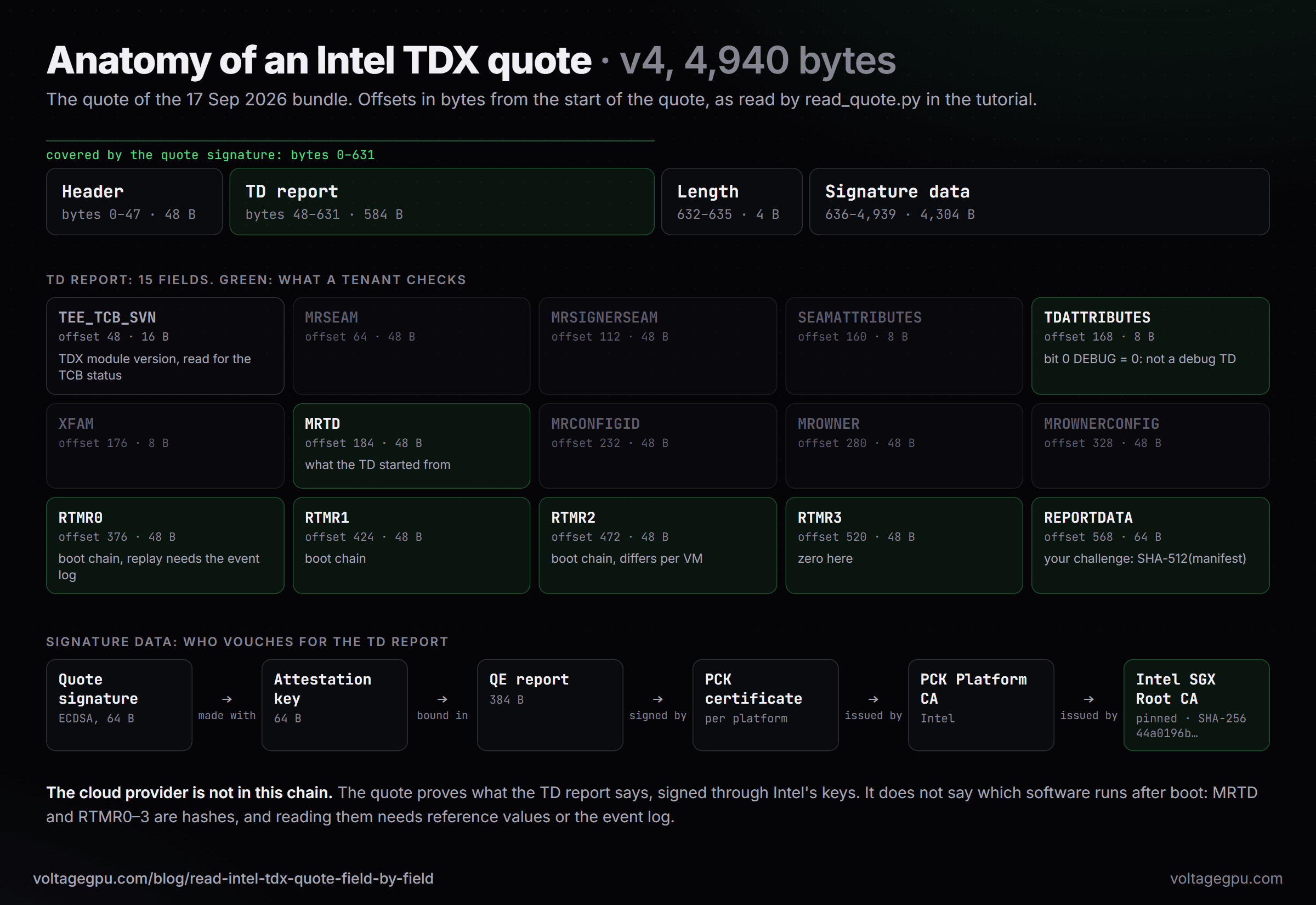Click the MRTD field card
This screenshot has height=905, width=1316.
coord(411,446)
